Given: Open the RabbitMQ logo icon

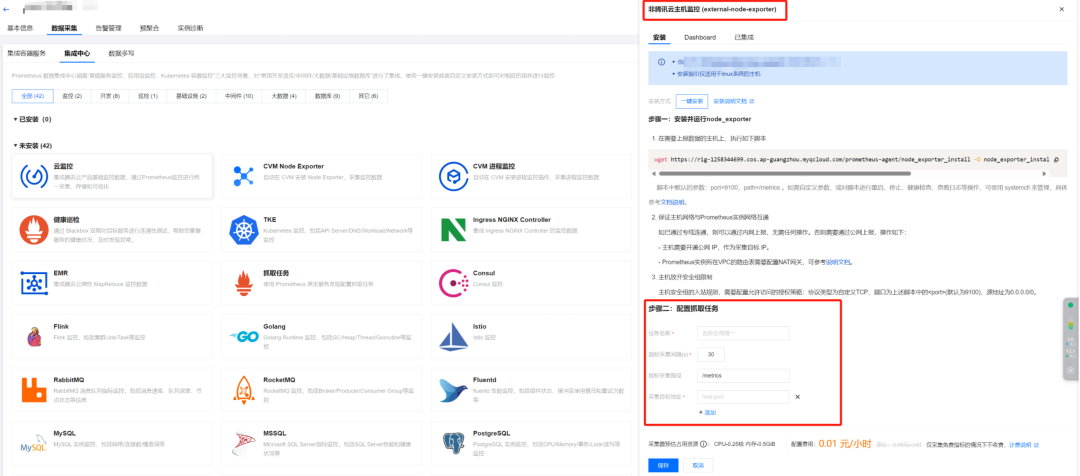Looking at the screenshot, I should 34,389.
